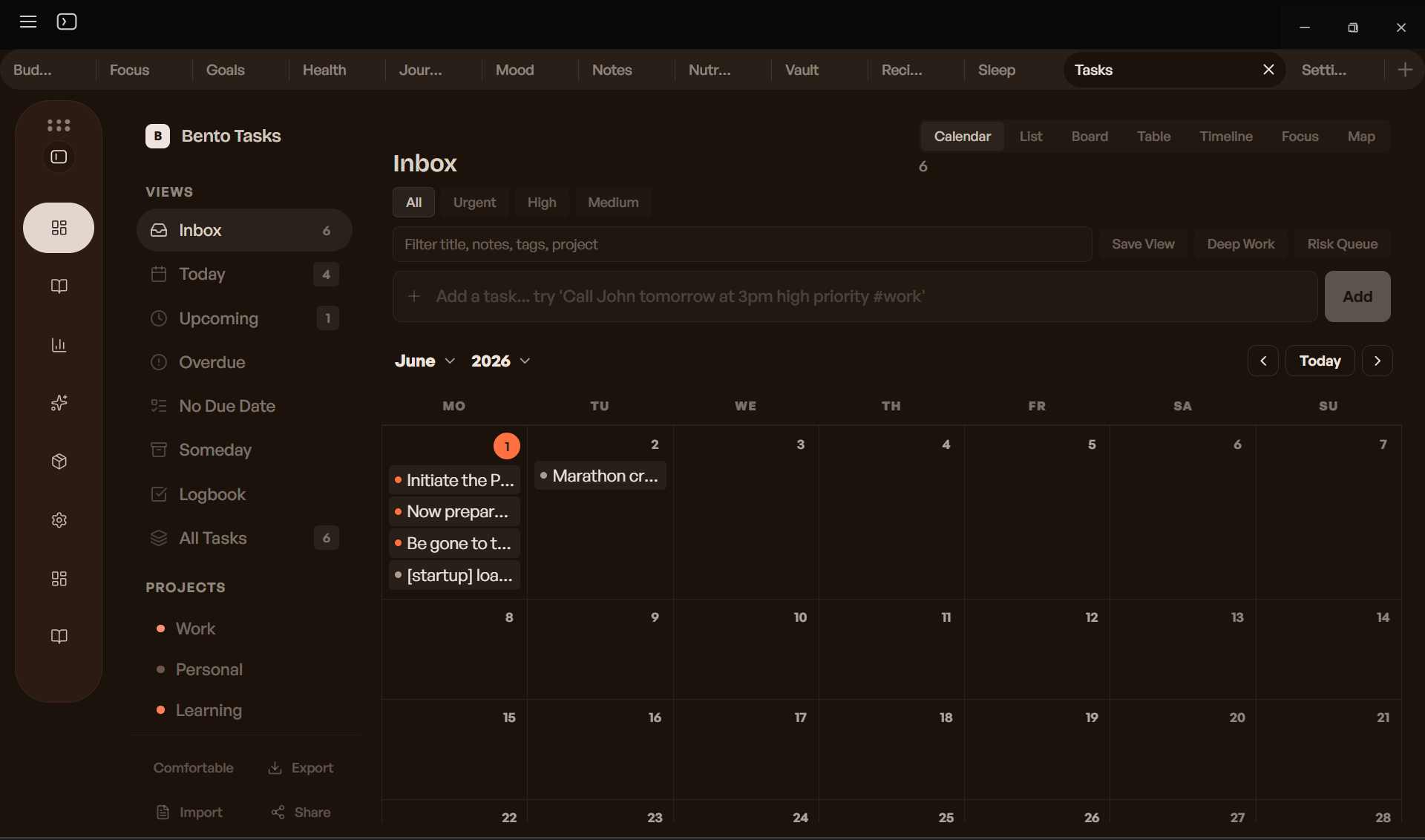Open 'Initiate the P...' task on June 1
This screenshot has width=1425, height=840.
pyautogui.click(x=454, y=480)
